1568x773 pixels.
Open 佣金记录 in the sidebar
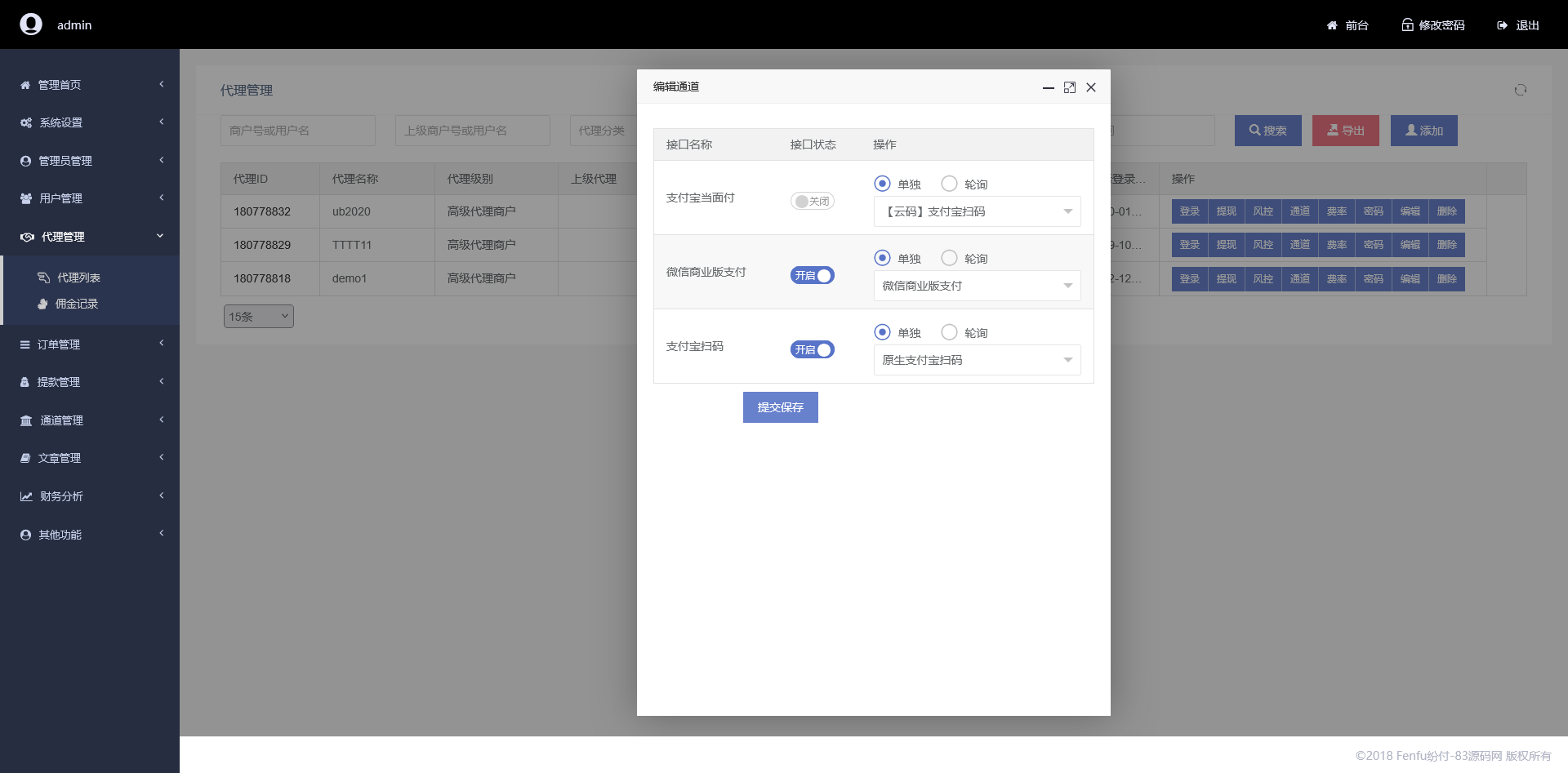[x=76, y=304]
